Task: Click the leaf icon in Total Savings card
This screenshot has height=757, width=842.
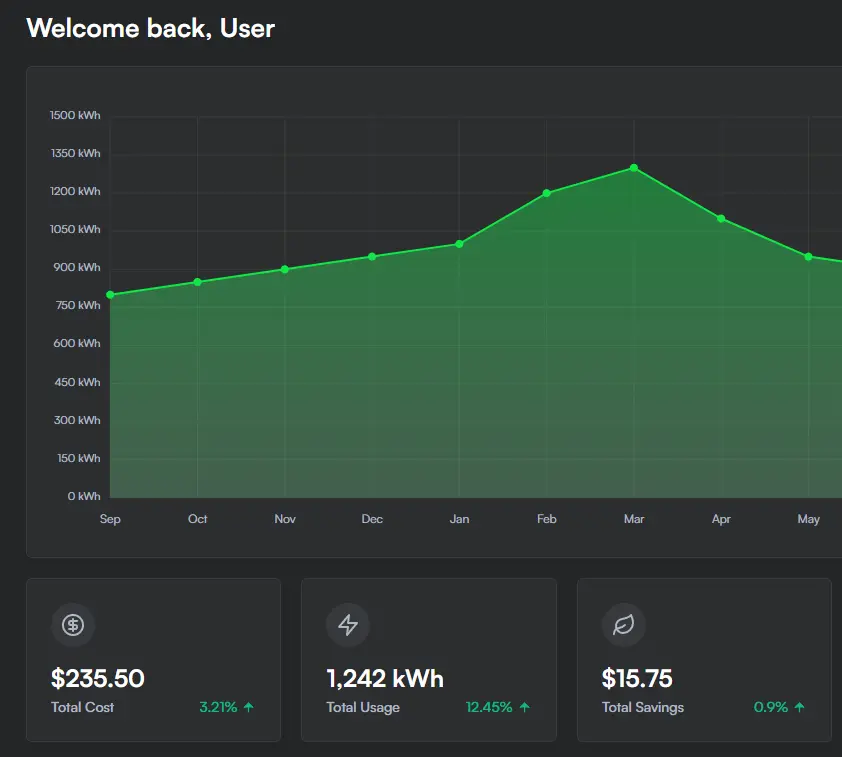Action: tap(623, 625)
